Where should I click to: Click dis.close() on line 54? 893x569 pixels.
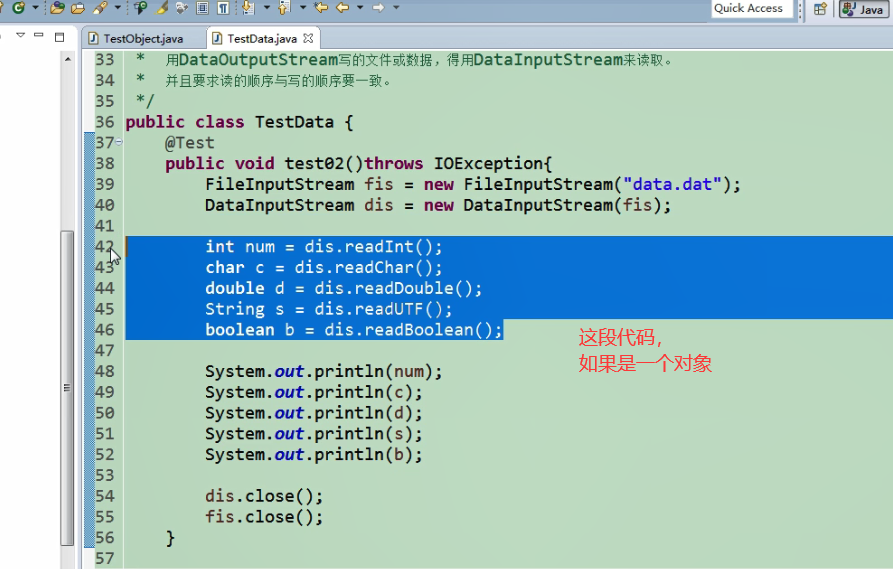pyautogui.click(x=259, y=496)
